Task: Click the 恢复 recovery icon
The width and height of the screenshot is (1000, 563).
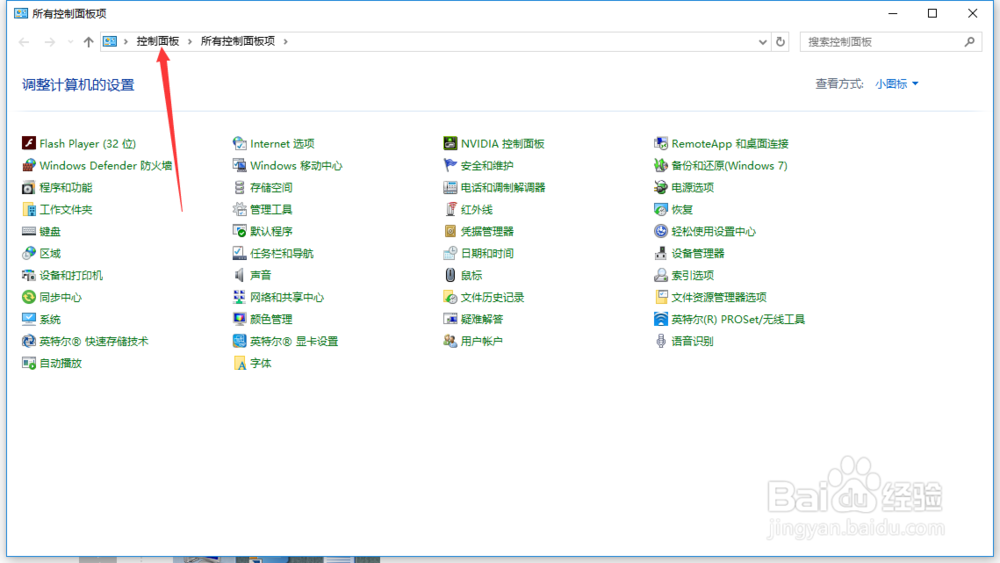Action: 661,210
